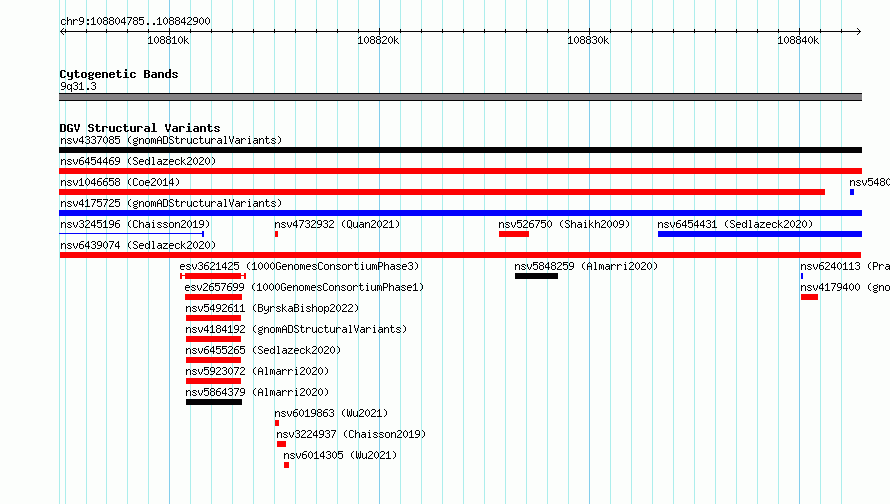The height and width of the screenshot is (504, 890).
Task: Select nsv5923072 (Almarri2020) label
Action: pos(257,371)
